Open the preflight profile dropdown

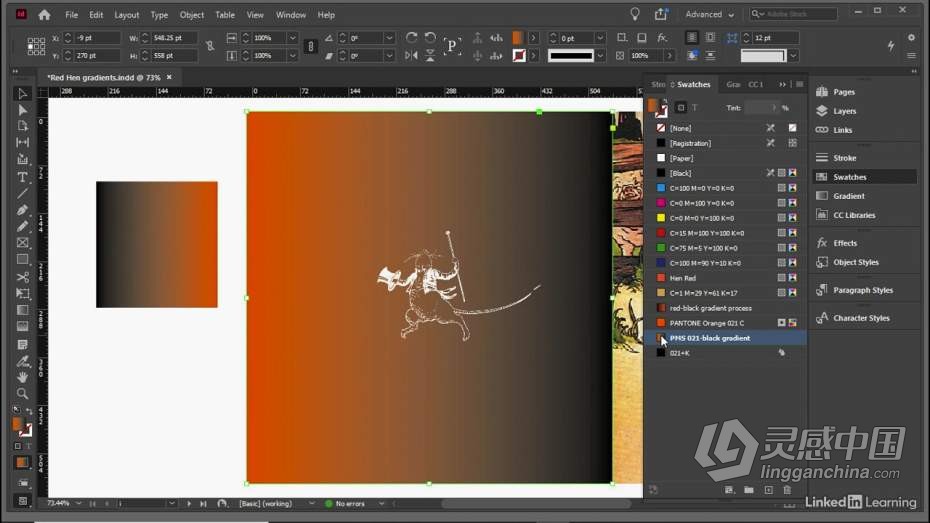coord(311,503)
